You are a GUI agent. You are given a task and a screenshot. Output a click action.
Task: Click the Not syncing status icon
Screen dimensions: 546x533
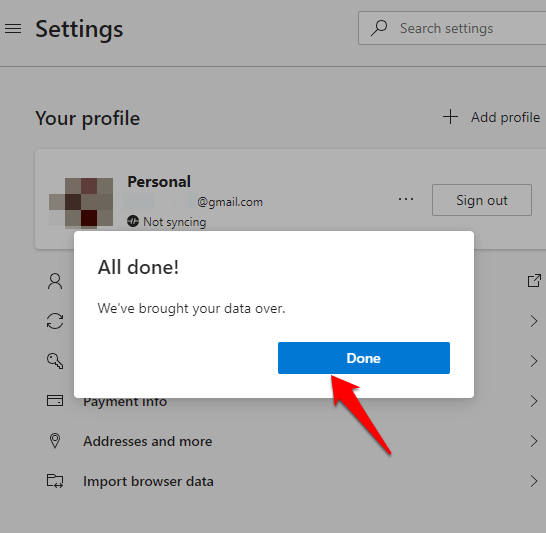pos(133,221)
